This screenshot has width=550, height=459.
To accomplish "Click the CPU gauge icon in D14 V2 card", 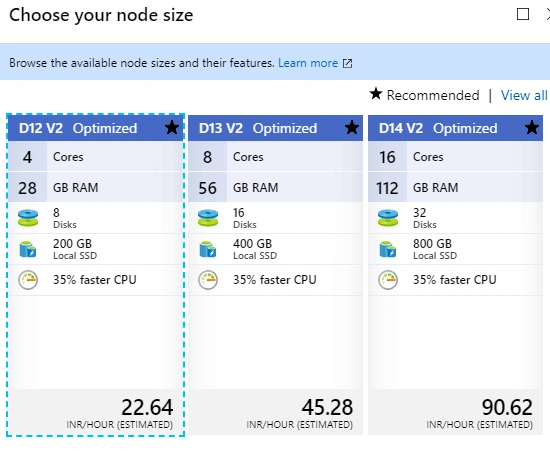I will 388,280.
